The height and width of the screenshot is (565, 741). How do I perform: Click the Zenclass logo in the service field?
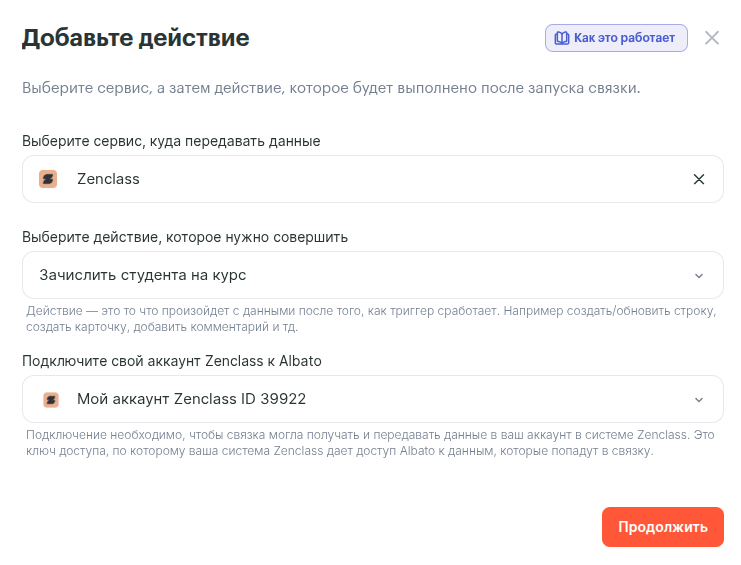(48, 179)
